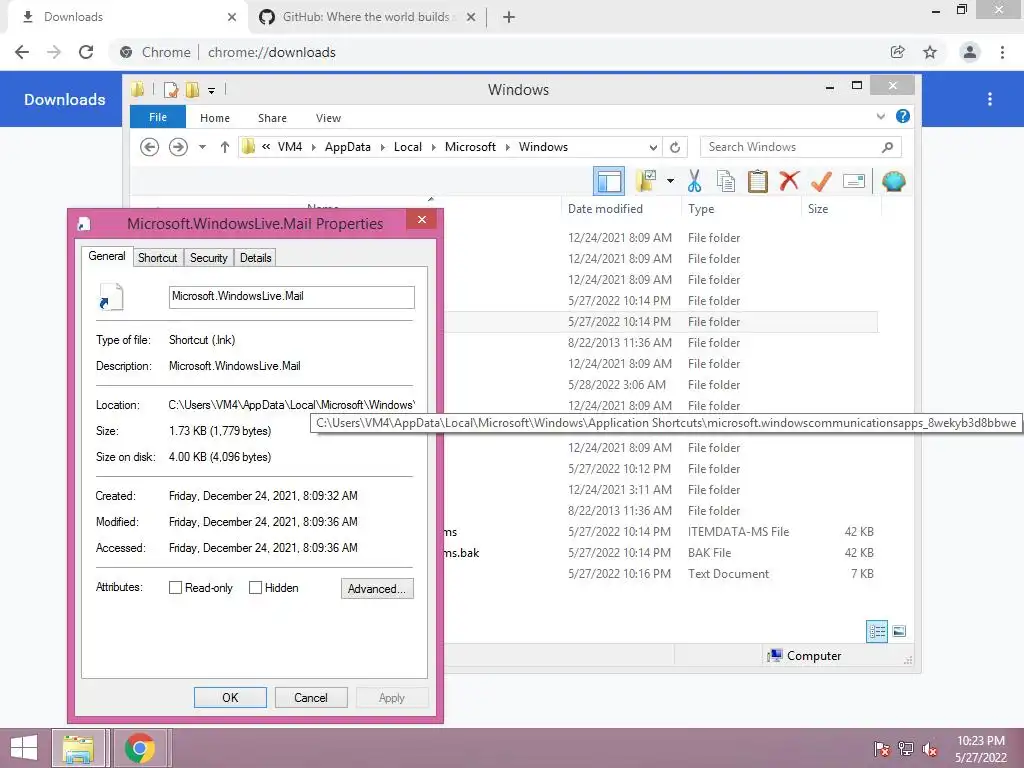Expand the arrow after Local in breadcrumb
Screen dimensions: 1024x768
click(x=434, y=147)
